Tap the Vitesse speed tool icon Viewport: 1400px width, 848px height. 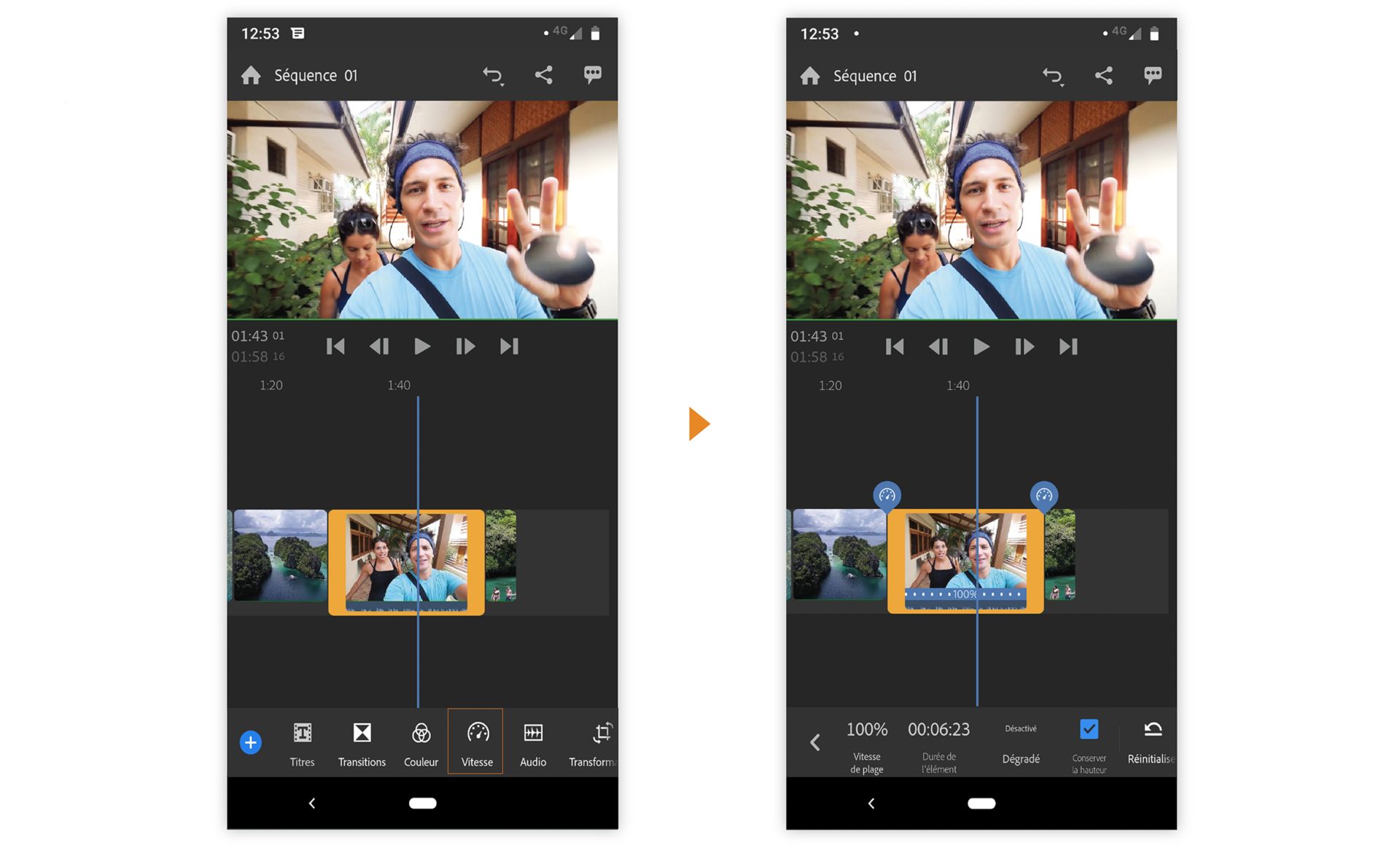coord(478,733)
